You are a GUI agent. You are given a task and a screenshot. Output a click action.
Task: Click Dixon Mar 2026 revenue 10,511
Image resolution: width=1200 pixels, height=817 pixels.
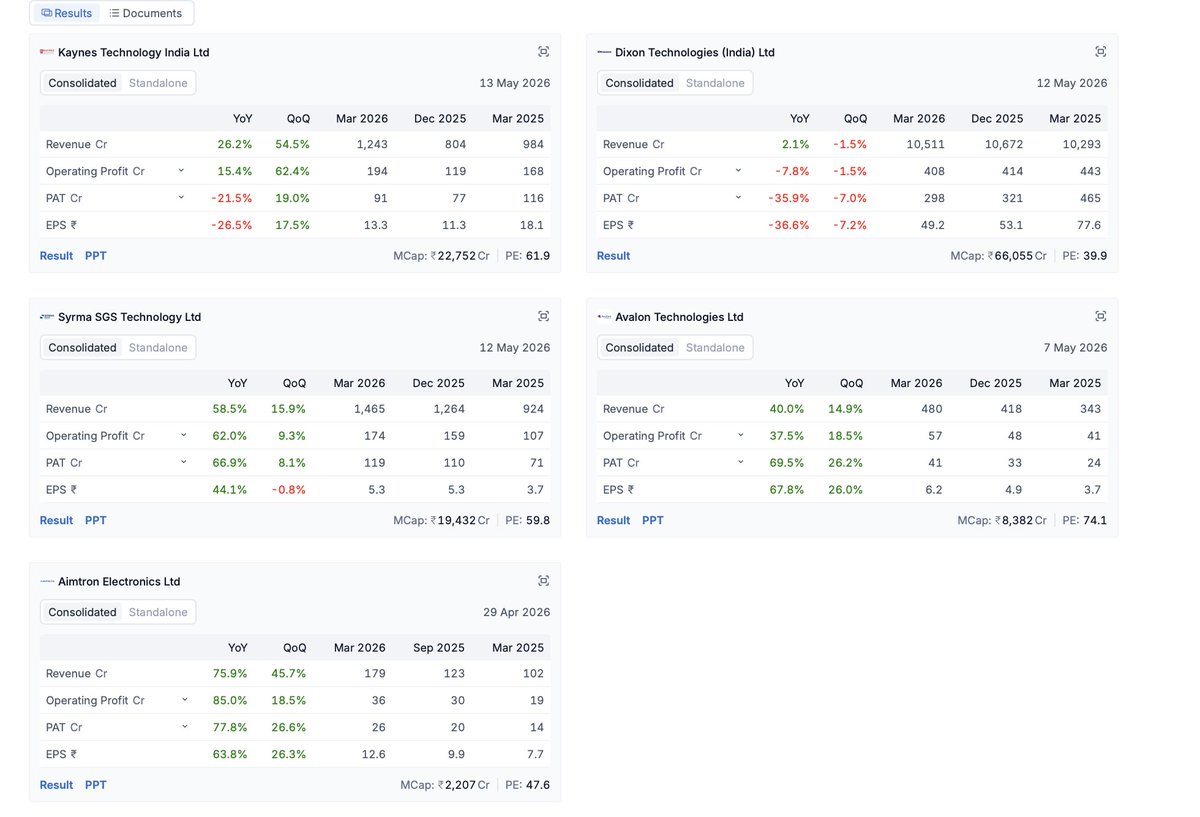click(926, 144)
